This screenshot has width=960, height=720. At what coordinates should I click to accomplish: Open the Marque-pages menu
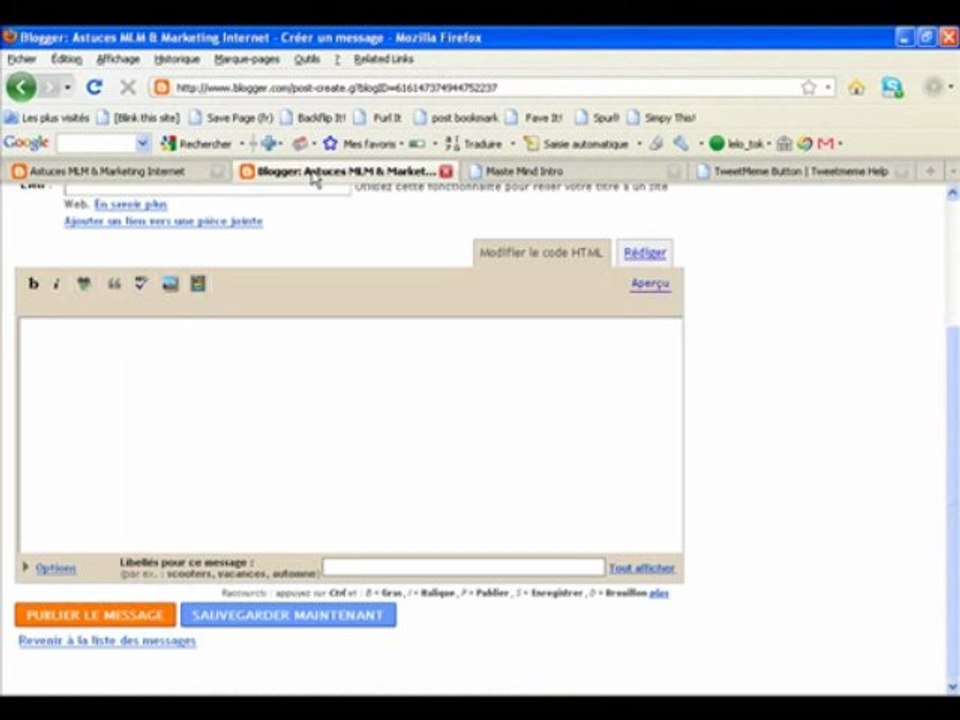tap(247, 59)
